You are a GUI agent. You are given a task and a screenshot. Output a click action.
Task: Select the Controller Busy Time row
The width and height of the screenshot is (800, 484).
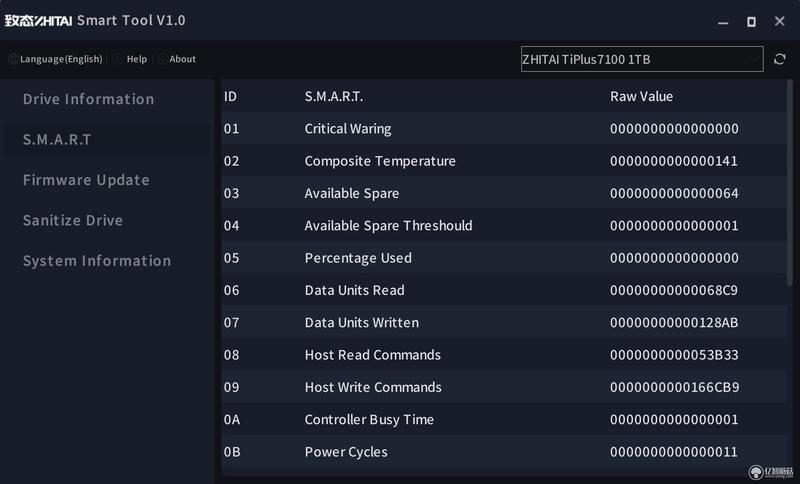(x=504, y=420)
